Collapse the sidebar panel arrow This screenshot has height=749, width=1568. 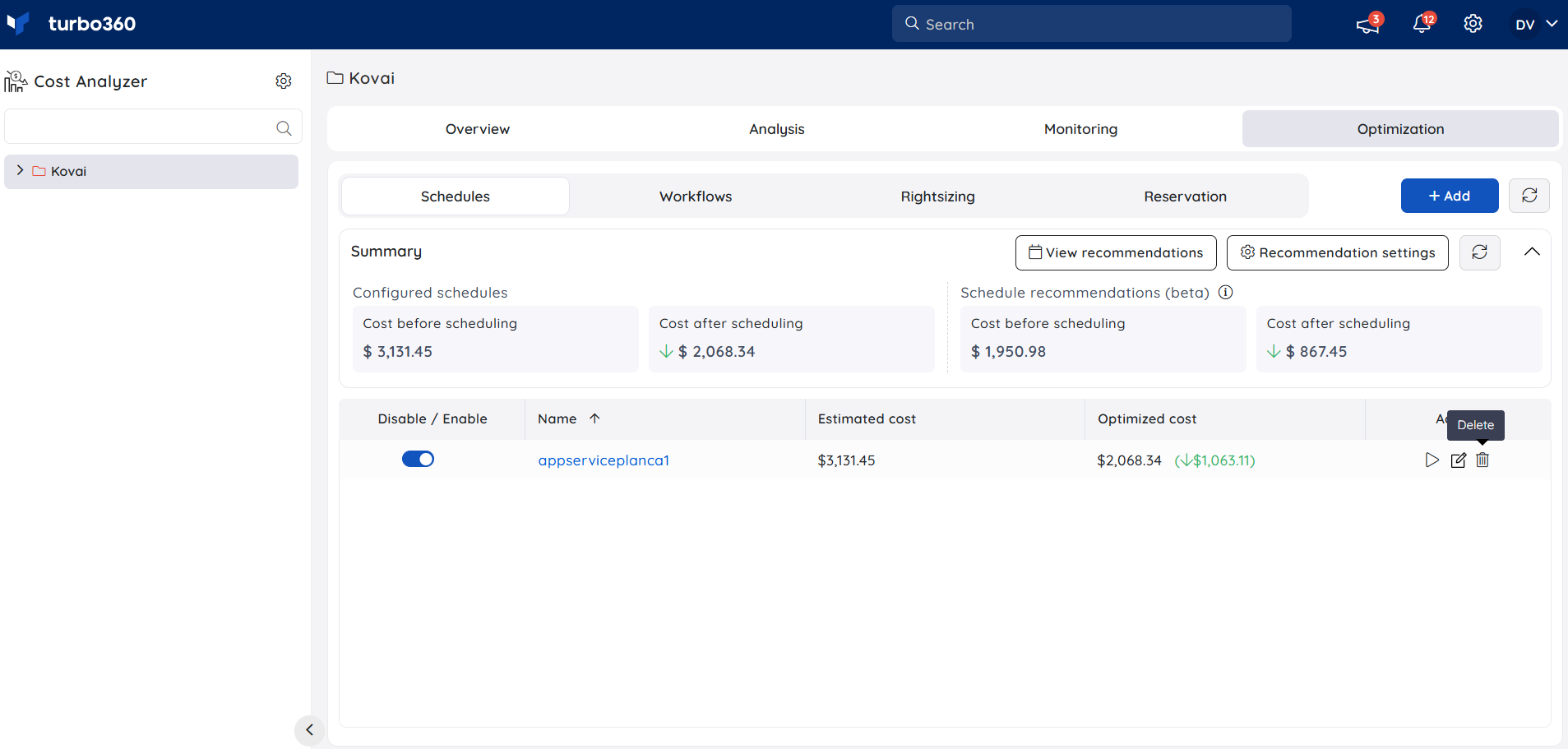[309, 729]
